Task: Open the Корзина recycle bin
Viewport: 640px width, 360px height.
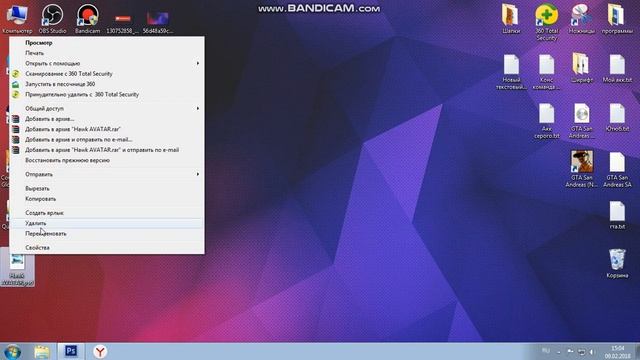Action: click(x=617, y=264)
